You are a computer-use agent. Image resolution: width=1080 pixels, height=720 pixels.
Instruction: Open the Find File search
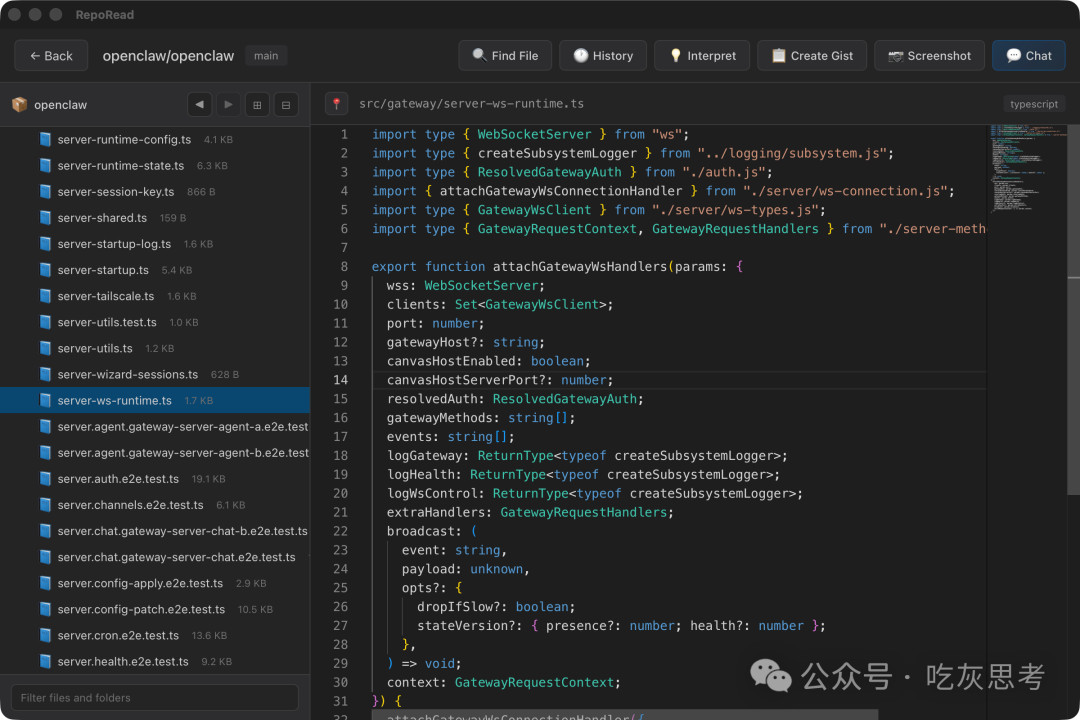[505, 56]
